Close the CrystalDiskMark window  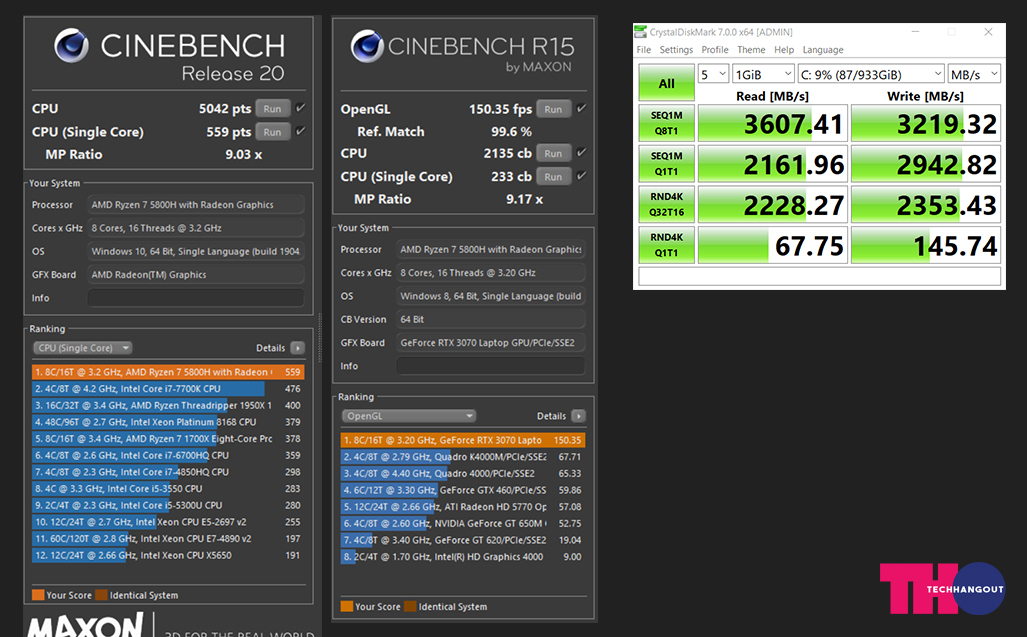(x=988, y=31)
